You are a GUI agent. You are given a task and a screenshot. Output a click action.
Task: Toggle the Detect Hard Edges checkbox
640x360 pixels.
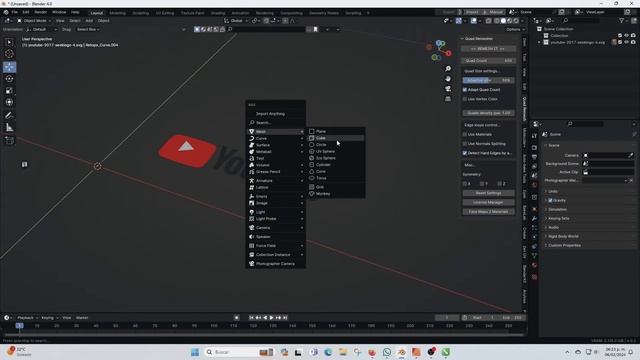[465, 153]
